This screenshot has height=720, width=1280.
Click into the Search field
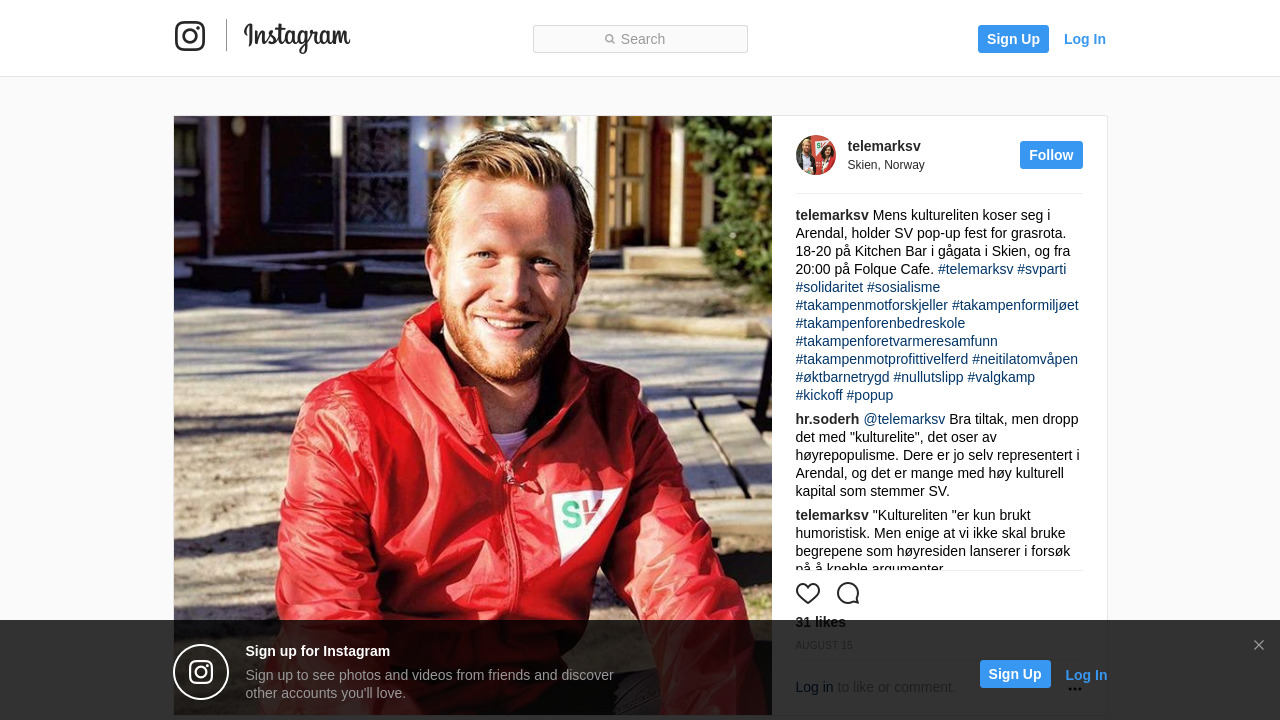(640, 39)
